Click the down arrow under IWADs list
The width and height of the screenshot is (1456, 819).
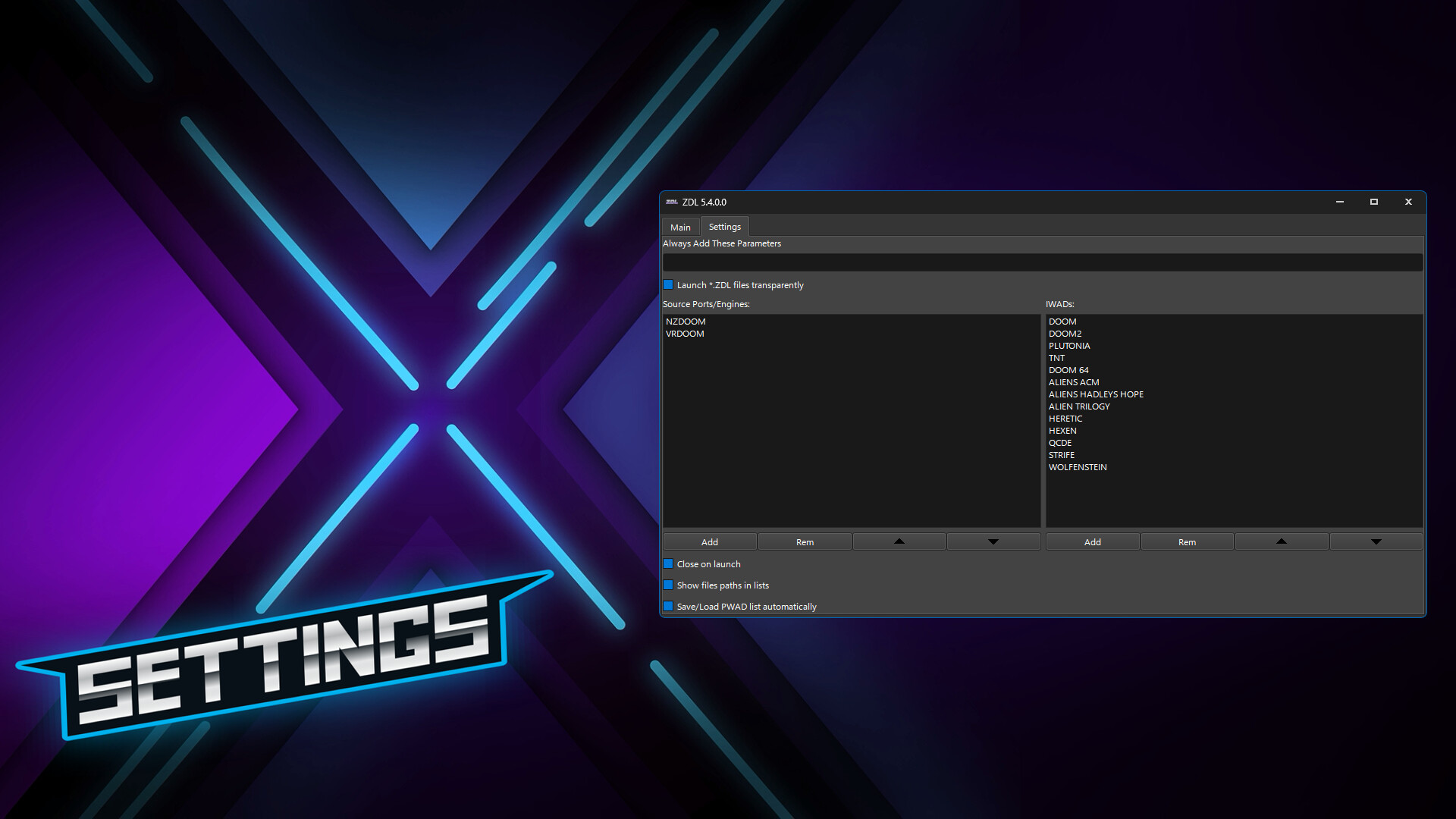pyautogui.click(x=1376, y=541)
